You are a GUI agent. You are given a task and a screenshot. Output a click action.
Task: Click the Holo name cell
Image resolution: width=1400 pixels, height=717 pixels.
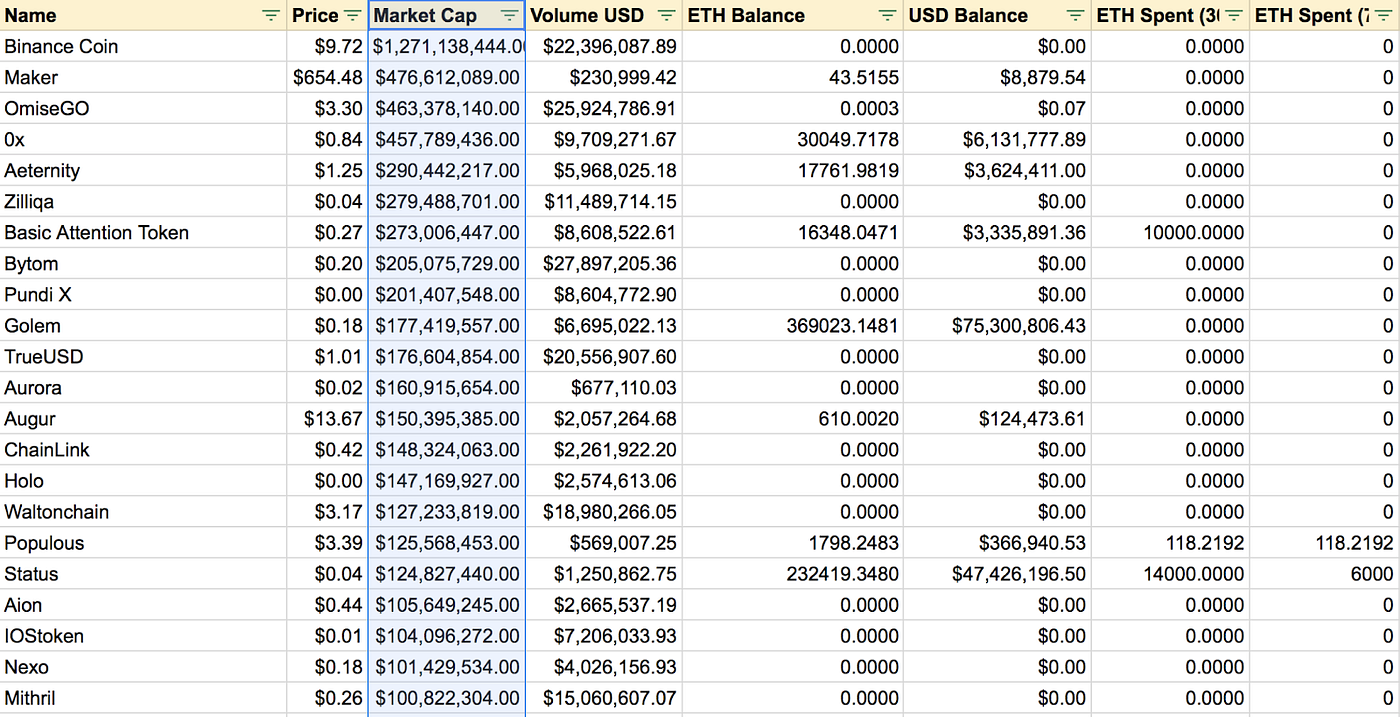point(143,480)
